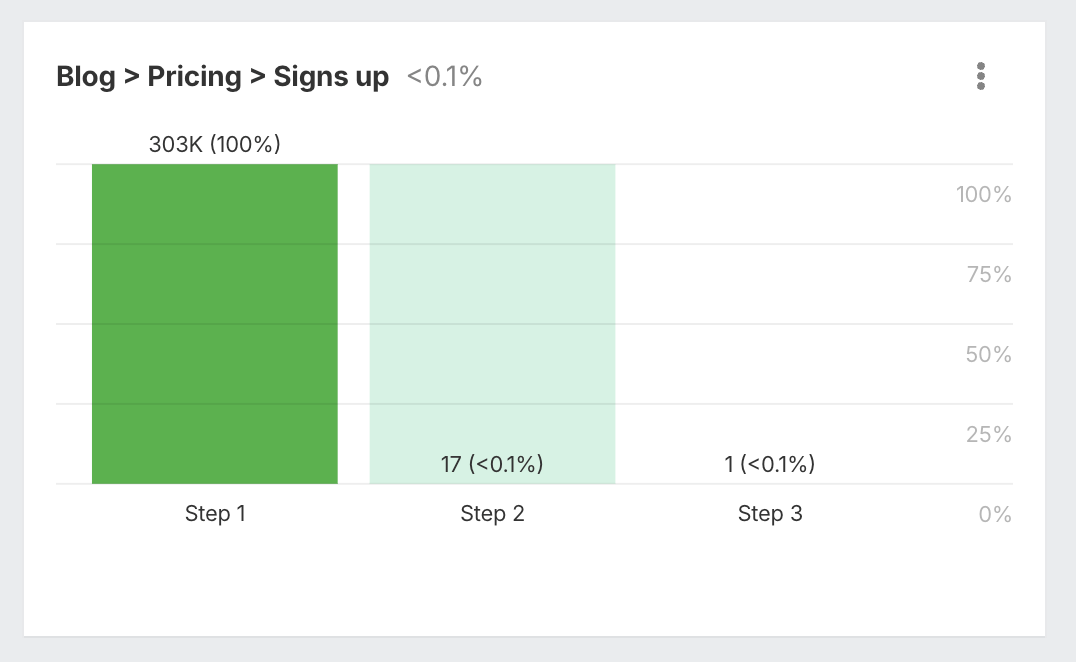Click the <0.1% conversion rate label
Image resolution: width=1076 pixels, height=662 pixels.
point(443,76)
